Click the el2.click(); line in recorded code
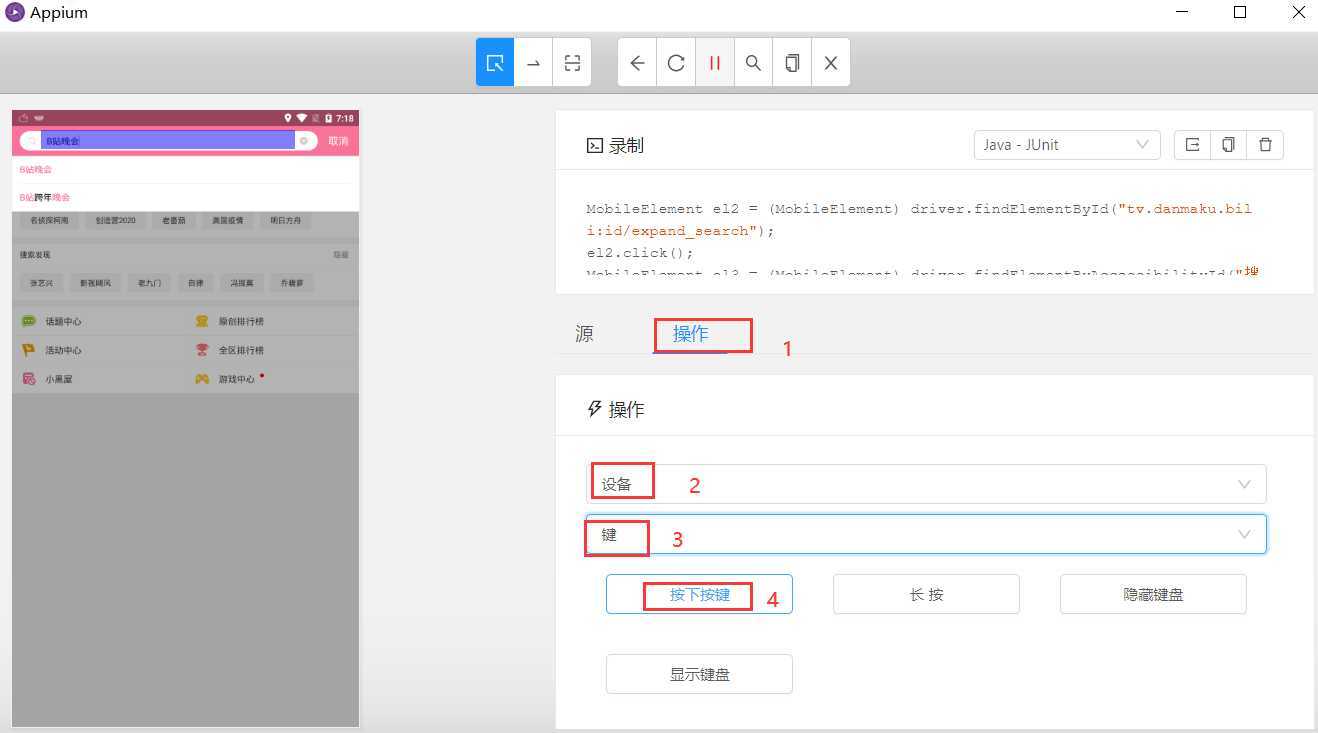The image size is (1318, 733). pyautogui.click(x=640, y=253)
